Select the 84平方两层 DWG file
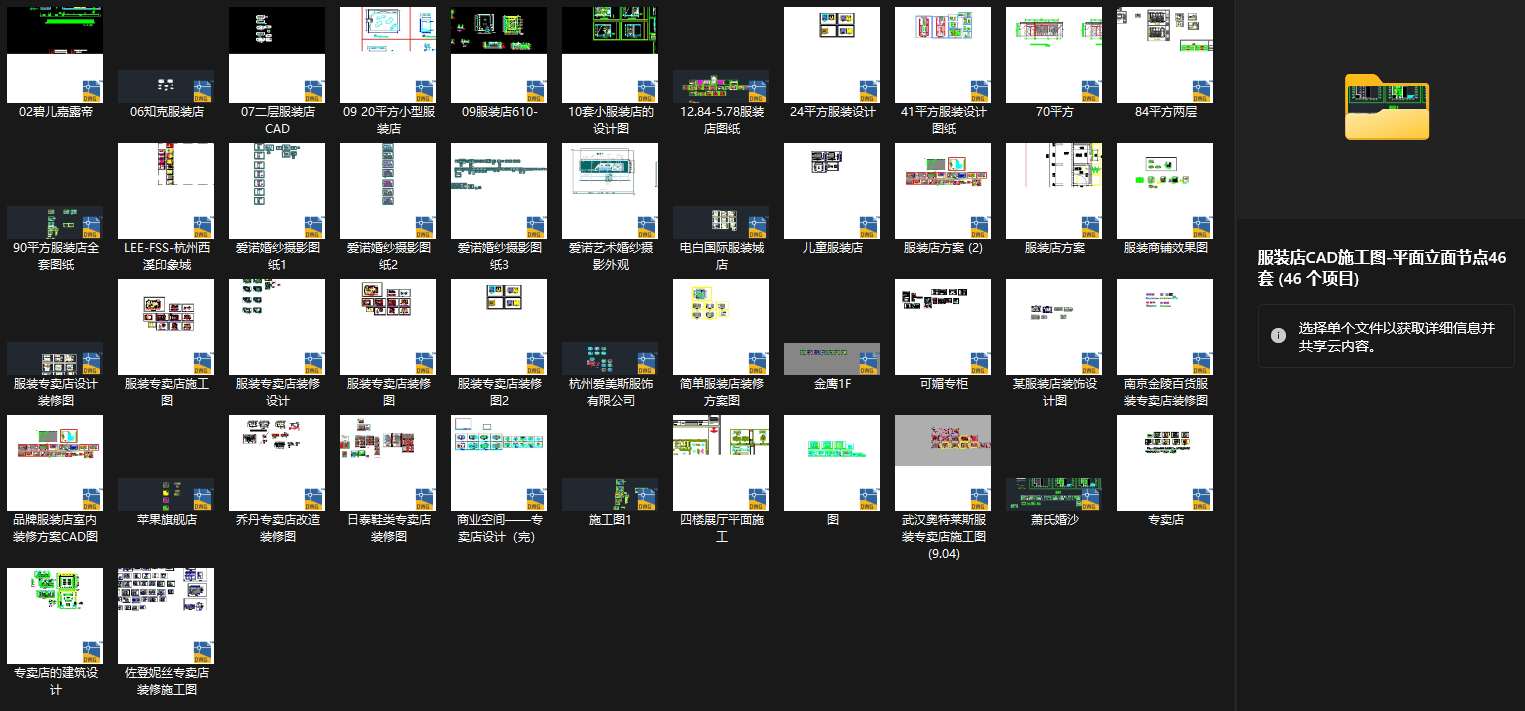The height and width of the screenshot is (711, 1525). click(1165, 55)
